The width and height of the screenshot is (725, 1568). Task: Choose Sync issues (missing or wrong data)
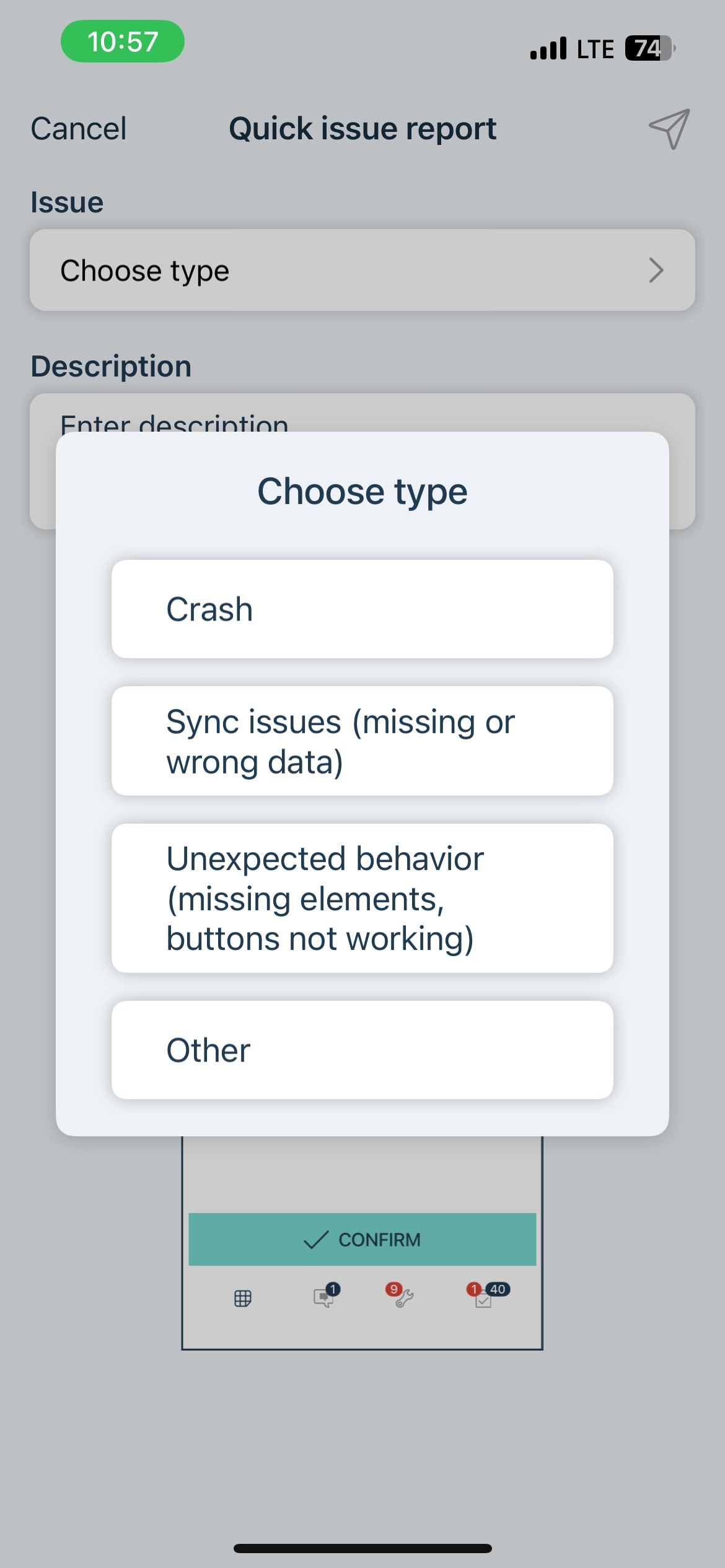point(362,741)
